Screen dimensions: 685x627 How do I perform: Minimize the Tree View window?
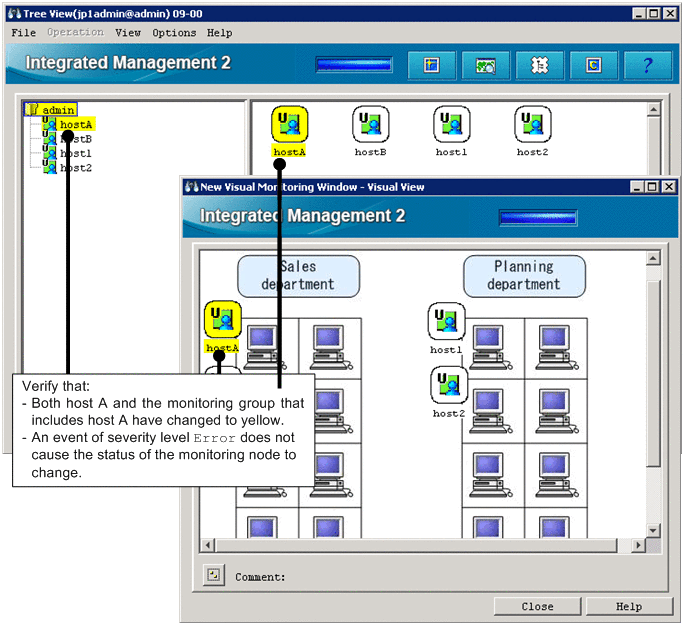[639, 14]
